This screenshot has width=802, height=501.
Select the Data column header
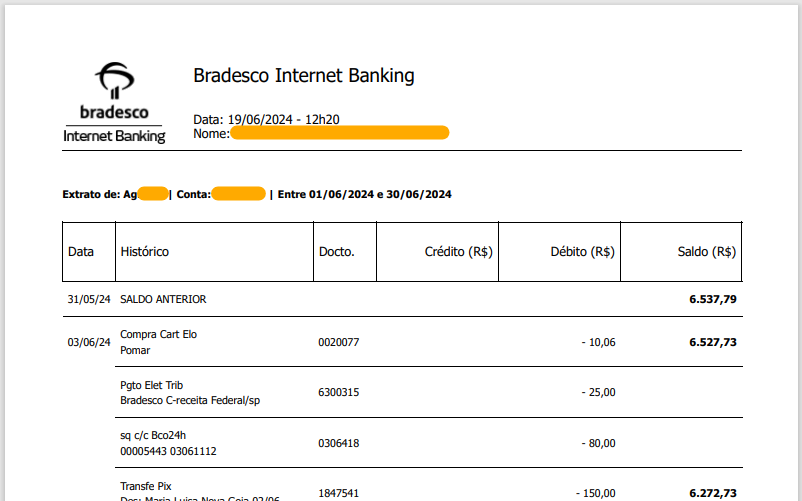tap(81, 252)
